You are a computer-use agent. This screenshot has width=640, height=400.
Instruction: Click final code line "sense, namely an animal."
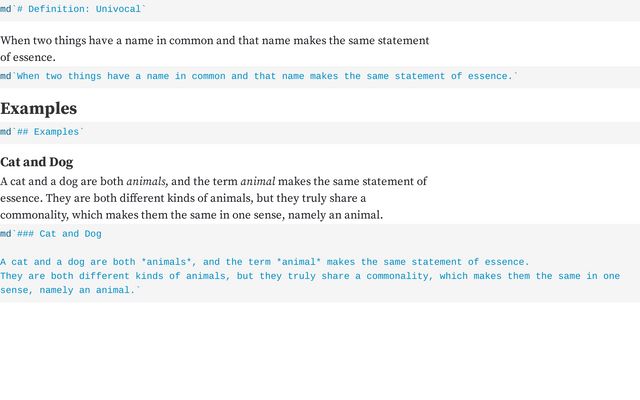click(x=68, y=290)
